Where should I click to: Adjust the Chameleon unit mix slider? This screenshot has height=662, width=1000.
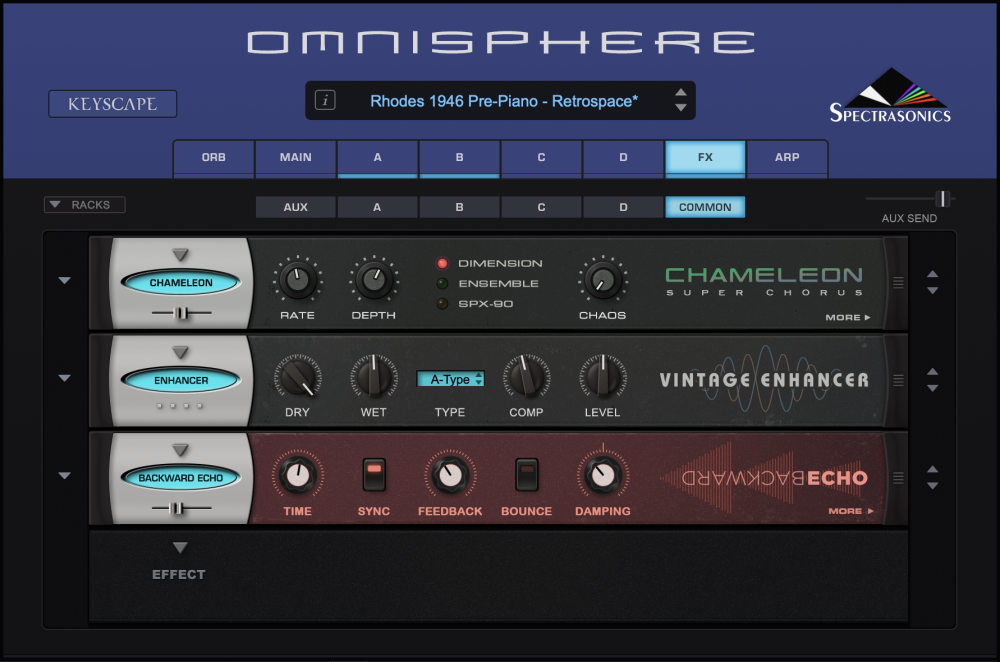tap(182, 313)
